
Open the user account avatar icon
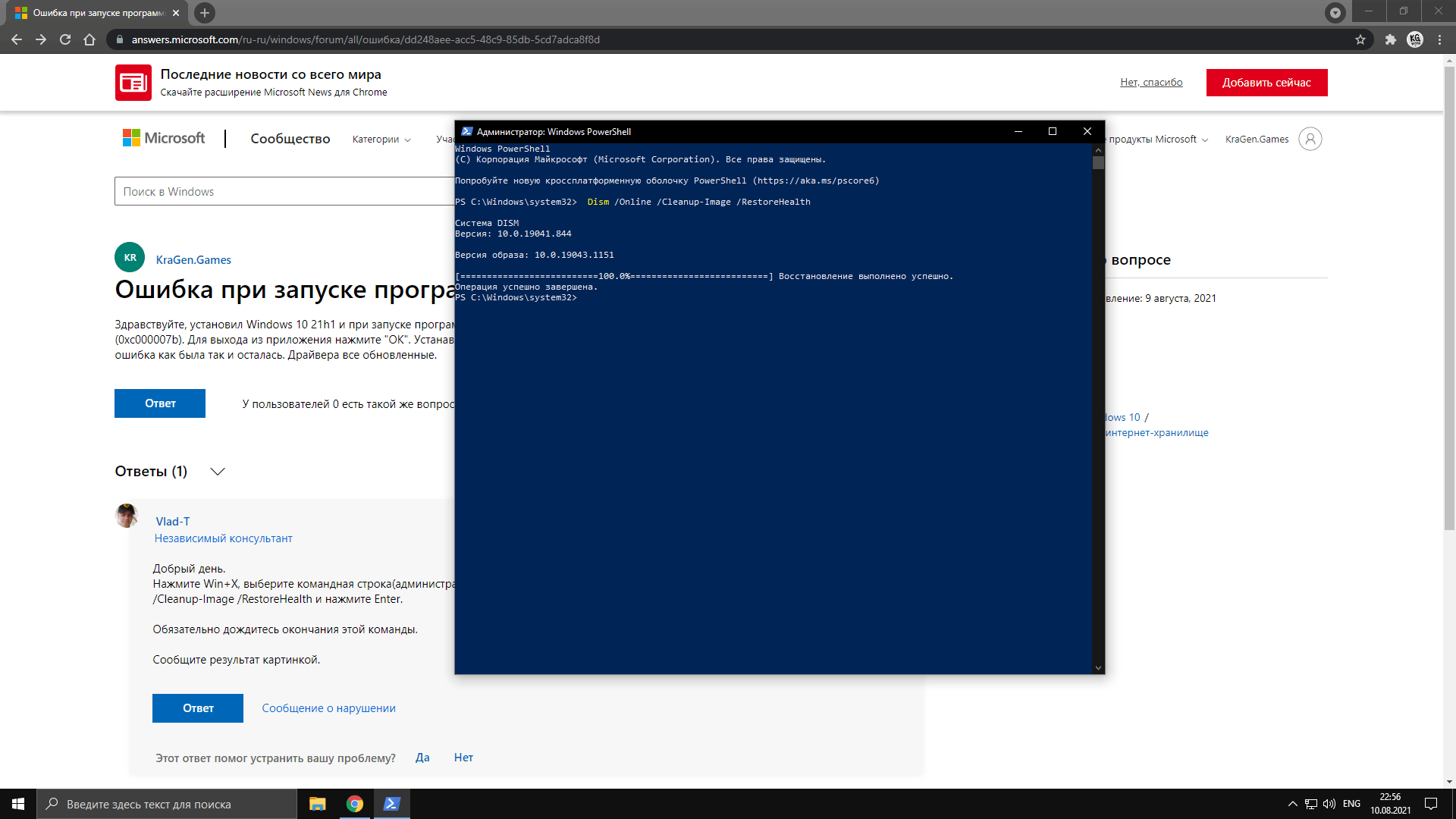[x=1310, y=139]
